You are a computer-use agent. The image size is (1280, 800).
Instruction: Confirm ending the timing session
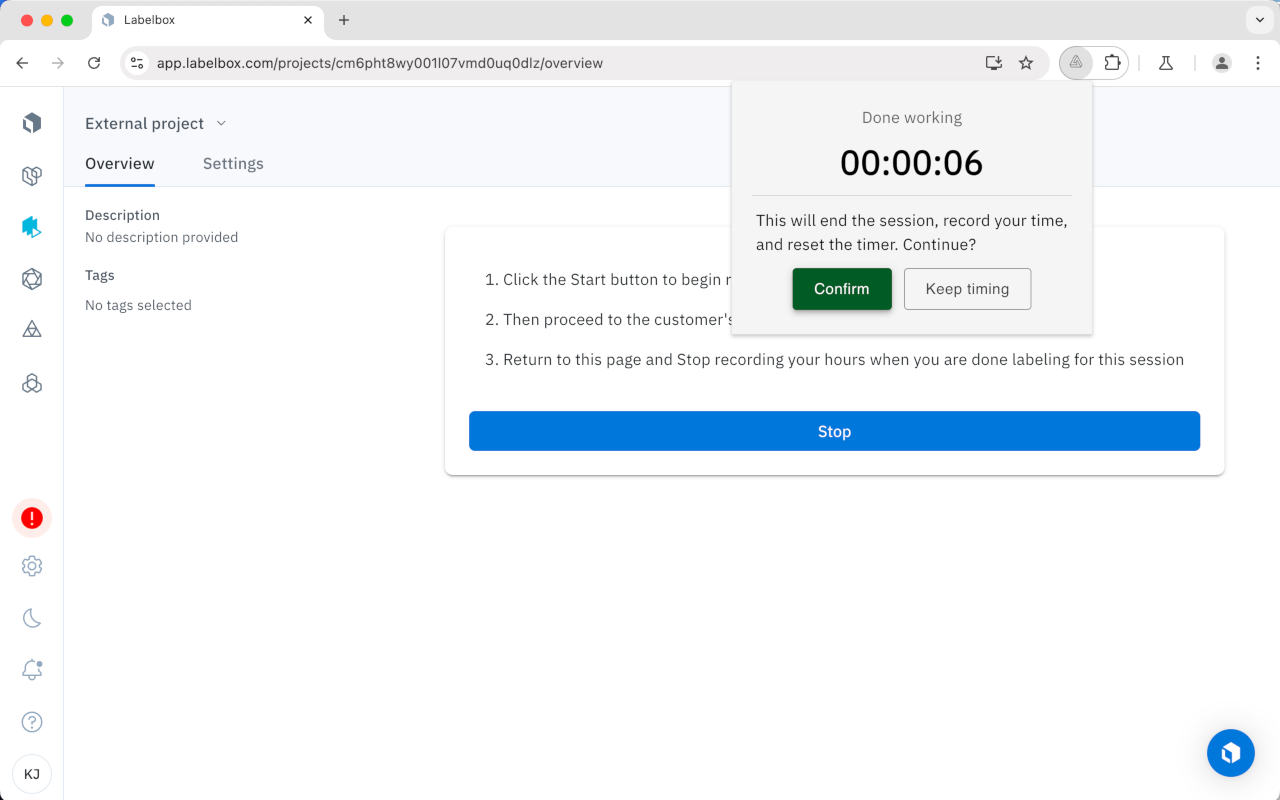tap(841, 289)
